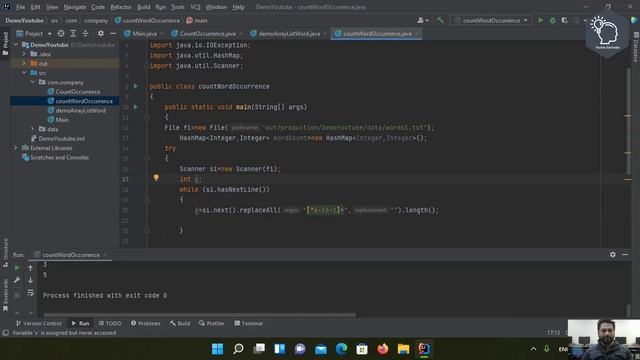Screen dimensions: 640x360
Task: Open Build tool window
Action: click(x=180, y=323)
